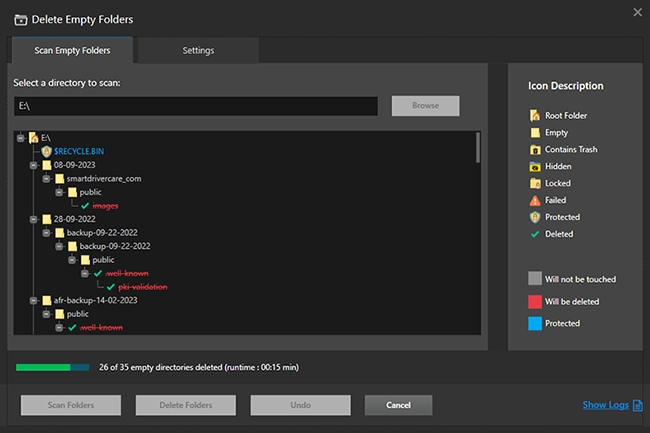Click the E:\ root folder icon in tree

[34, 138]
